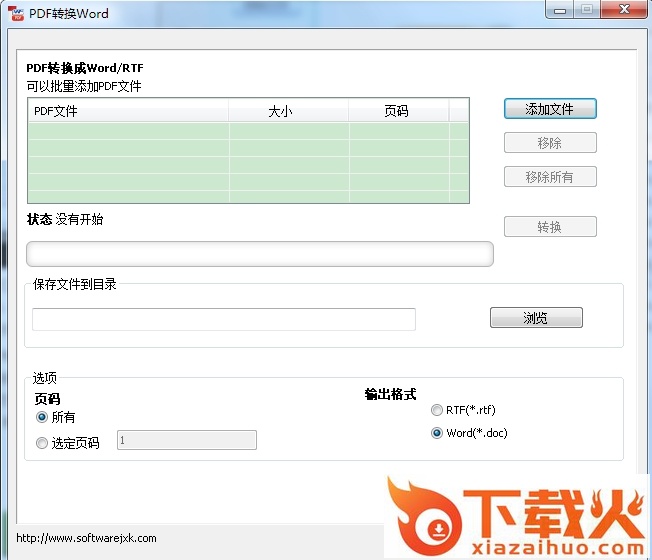Image resolution: width=652 pixels, height=560 pixels.
Task: Close the PDF转换Word window
Action: pyautogui.click(x=624, y=9)
